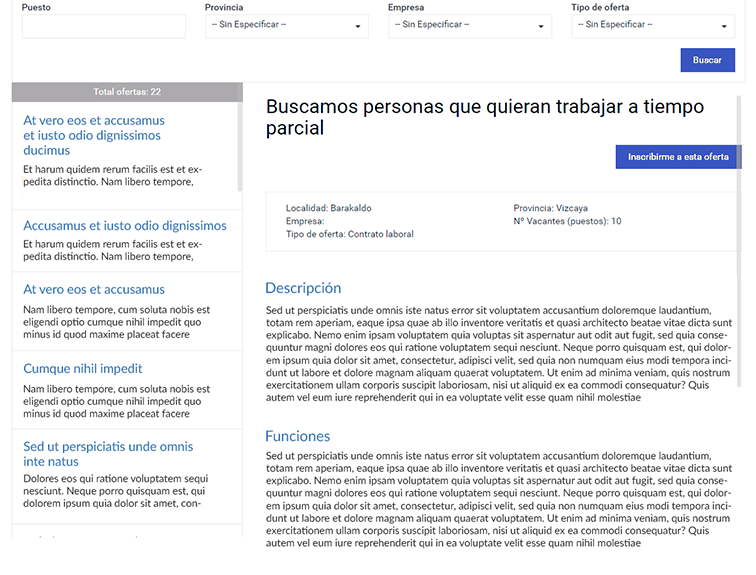Click the Puesto text input field
756x575 pixels.
click(103, 26)
